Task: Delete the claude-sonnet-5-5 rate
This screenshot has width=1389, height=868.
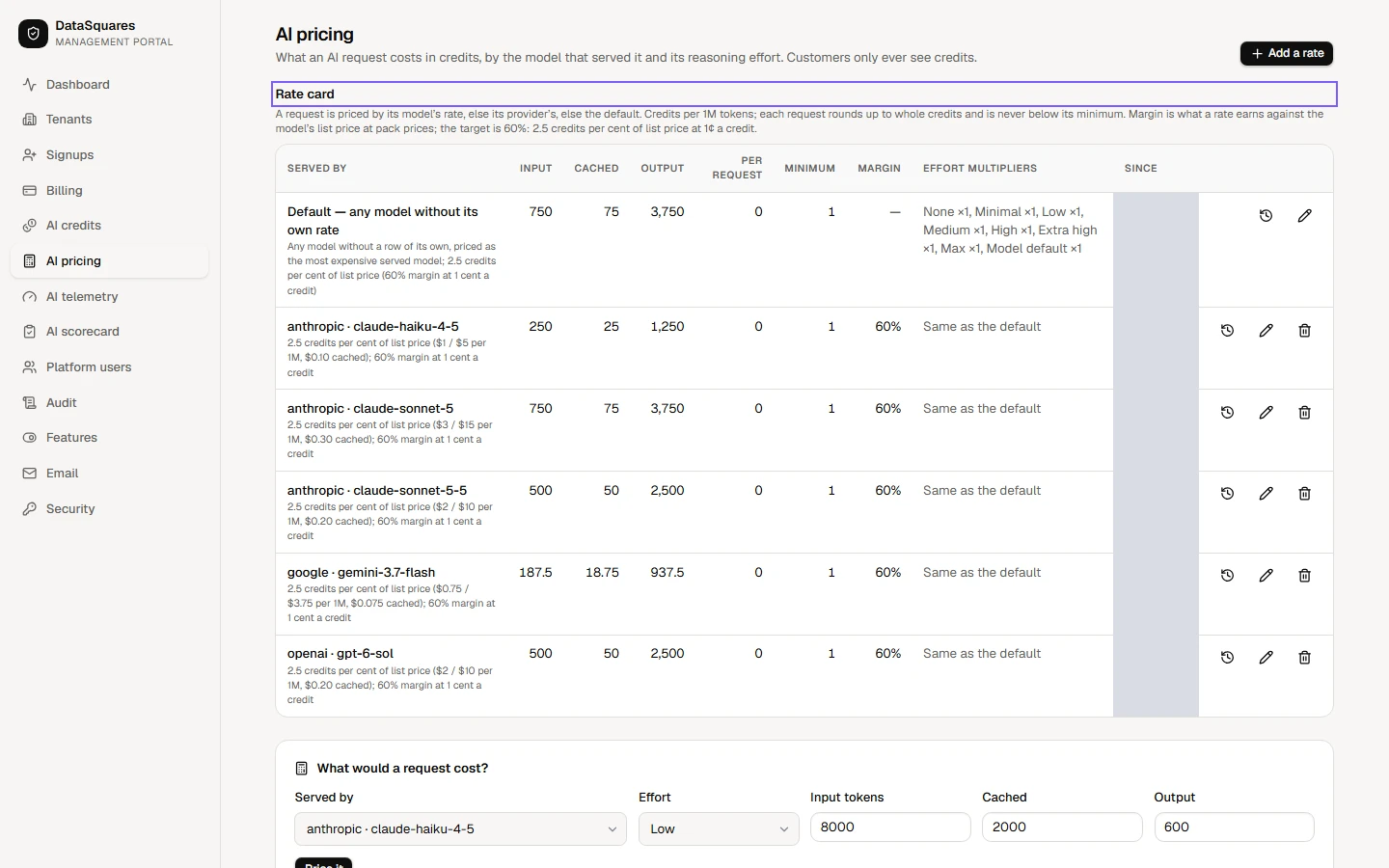Action: [1304, 494]
